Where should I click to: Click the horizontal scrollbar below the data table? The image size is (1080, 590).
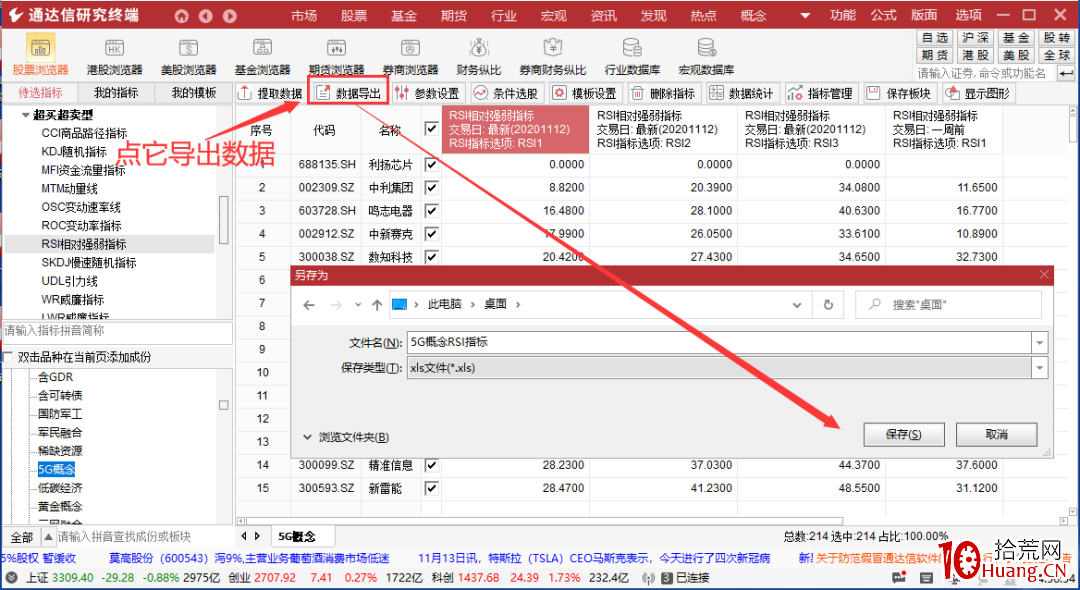point(544,522)
